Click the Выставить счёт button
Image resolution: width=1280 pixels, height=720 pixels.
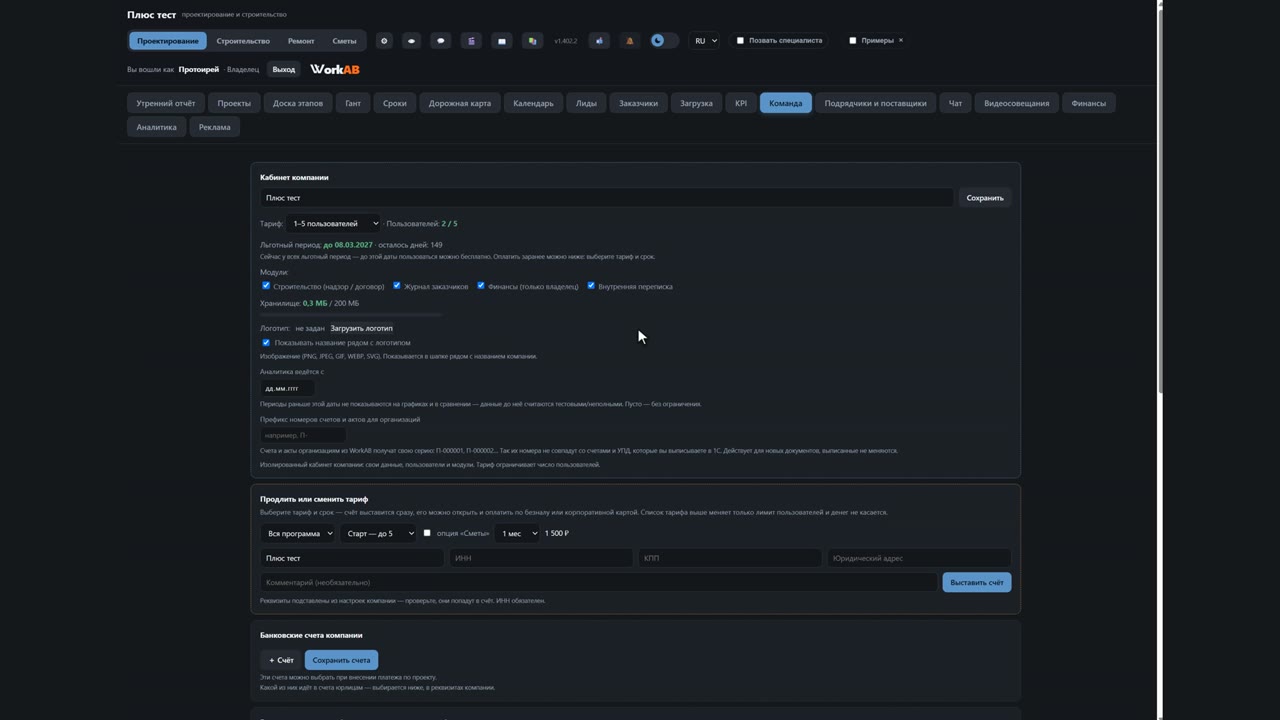pos(977,582)
